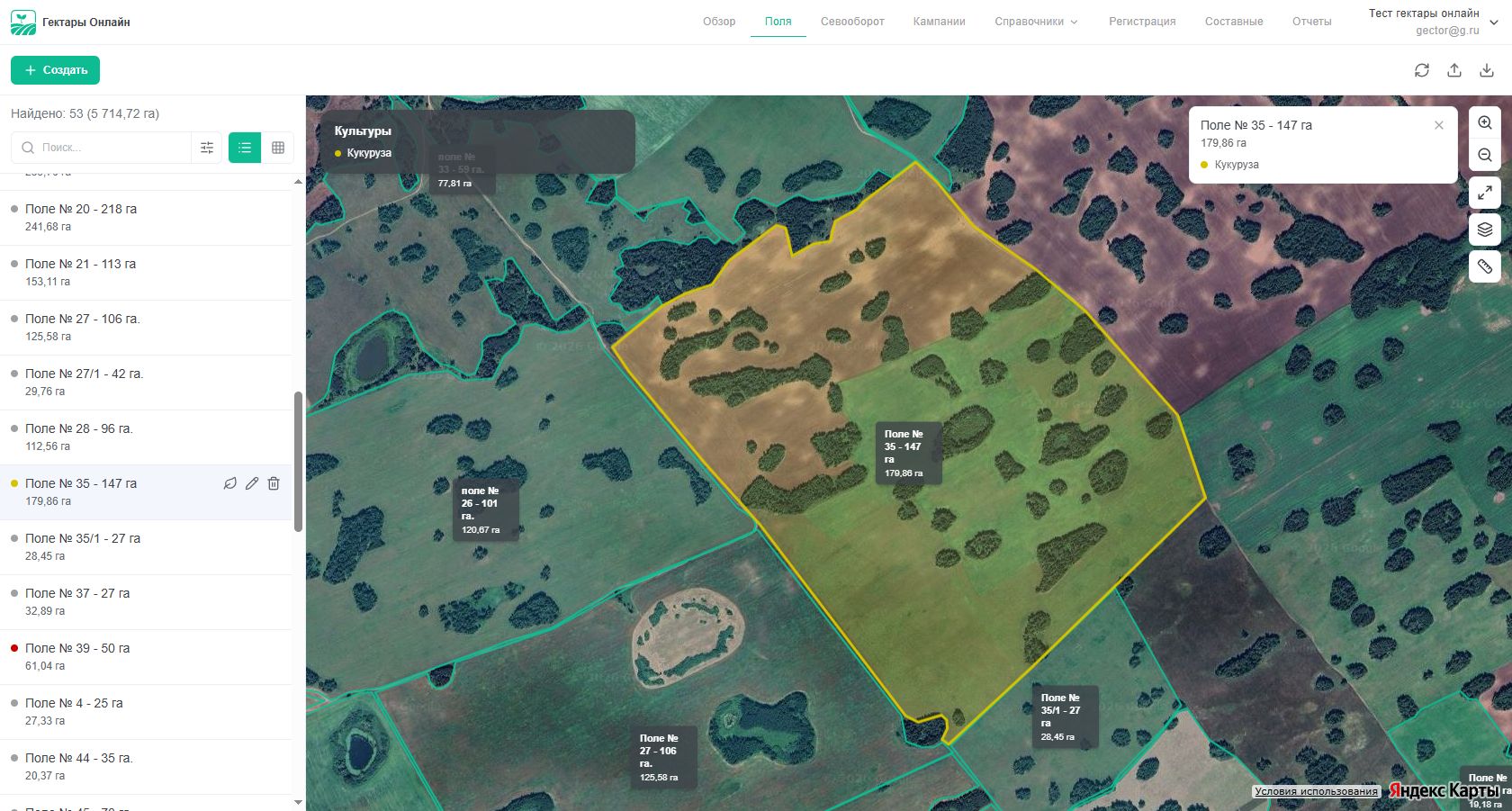Select Поле № 28 - 96 га. in list
The width and height of the screenshot is (1512, 811).
point(146,437)
